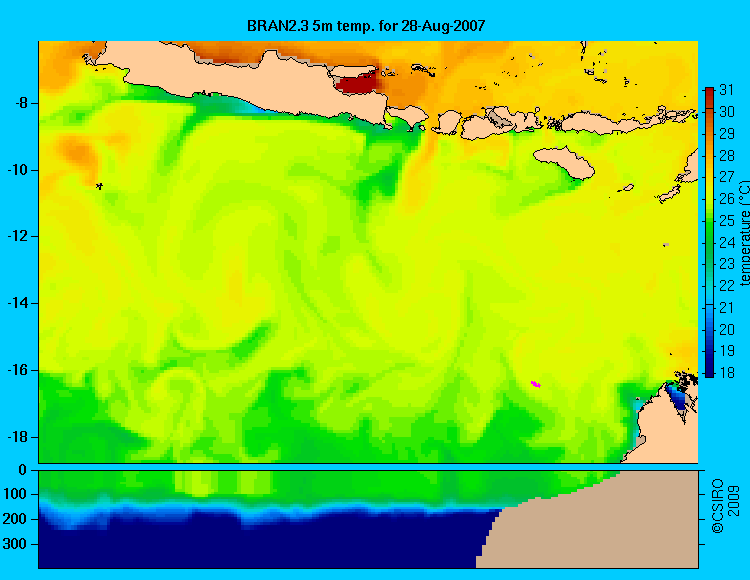
Task: Click the dark red hot patch near Java
Action: 356,83
